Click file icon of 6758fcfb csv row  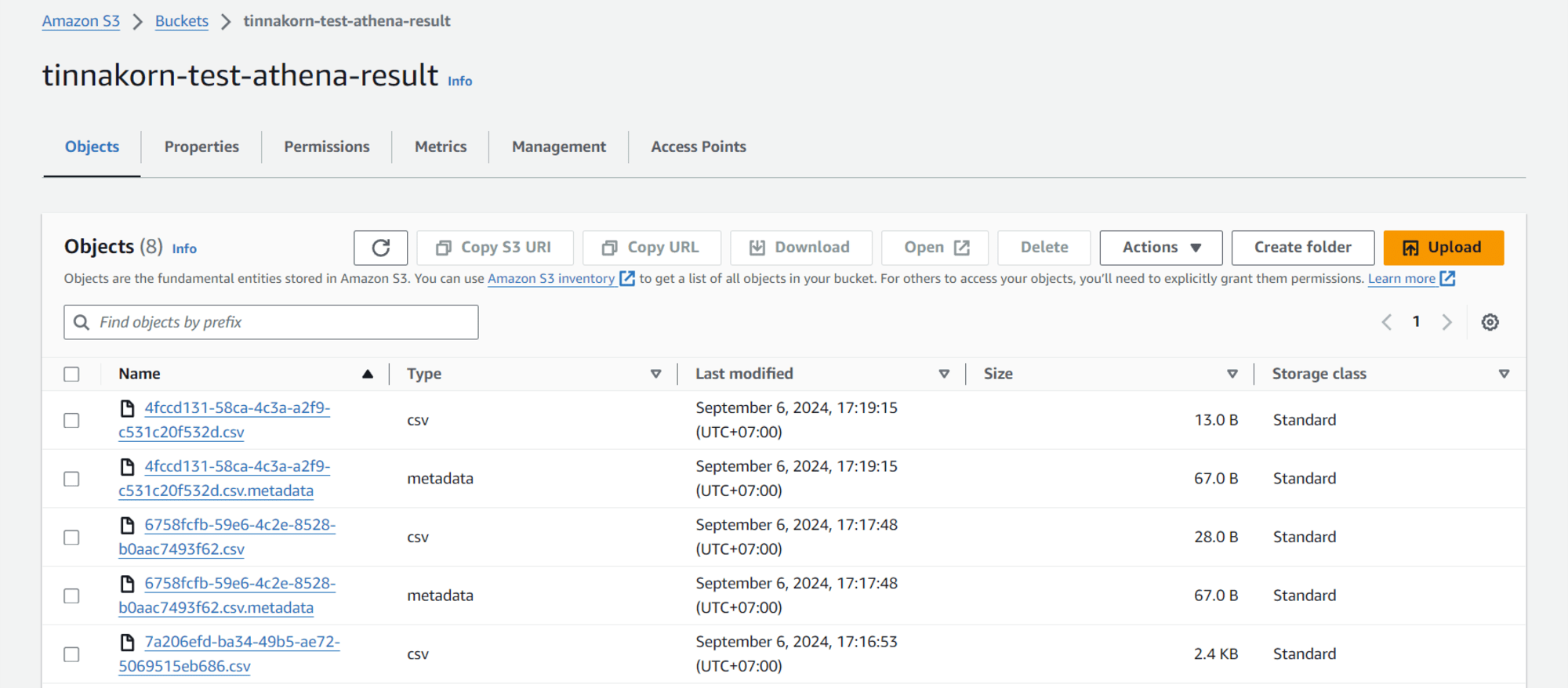click(127, 525)
